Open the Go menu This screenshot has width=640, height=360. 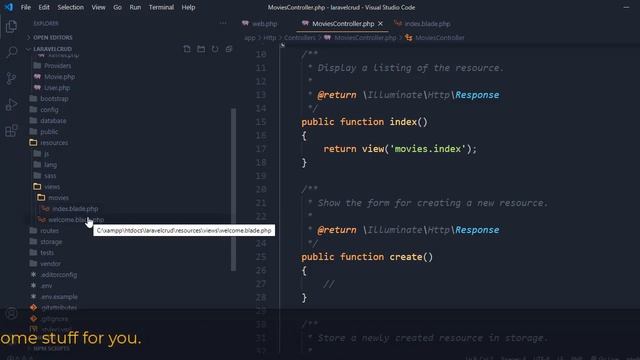pos(118,7)
